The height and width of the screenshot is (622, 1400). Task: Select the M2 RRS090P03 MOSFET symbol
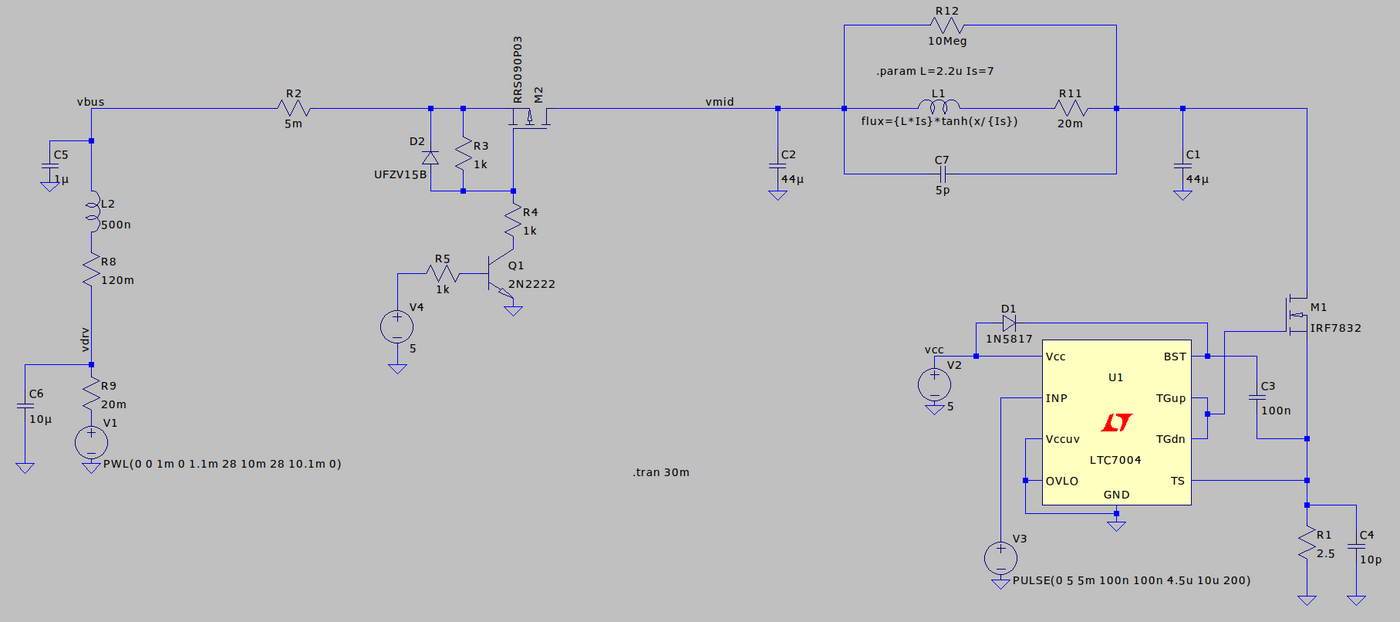pyautogui.click(x=528, y=118)
